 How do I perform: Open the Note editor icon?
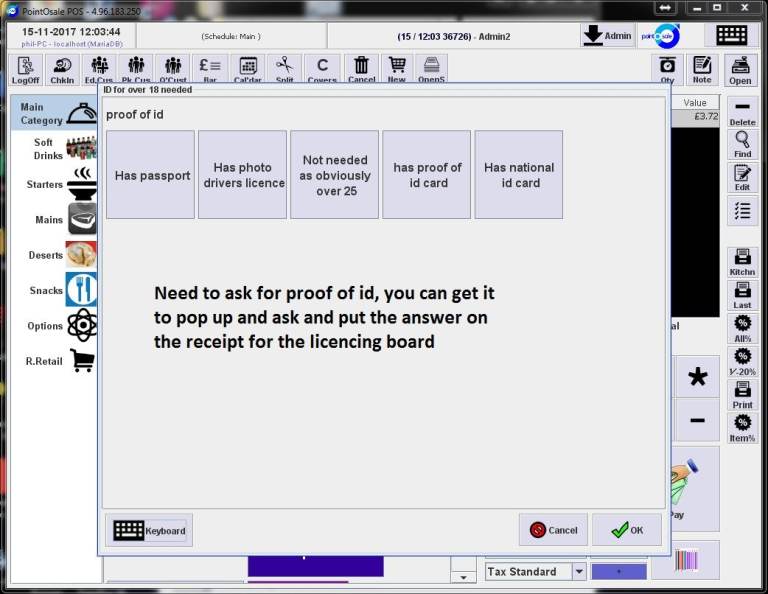[x=702, y=69]
